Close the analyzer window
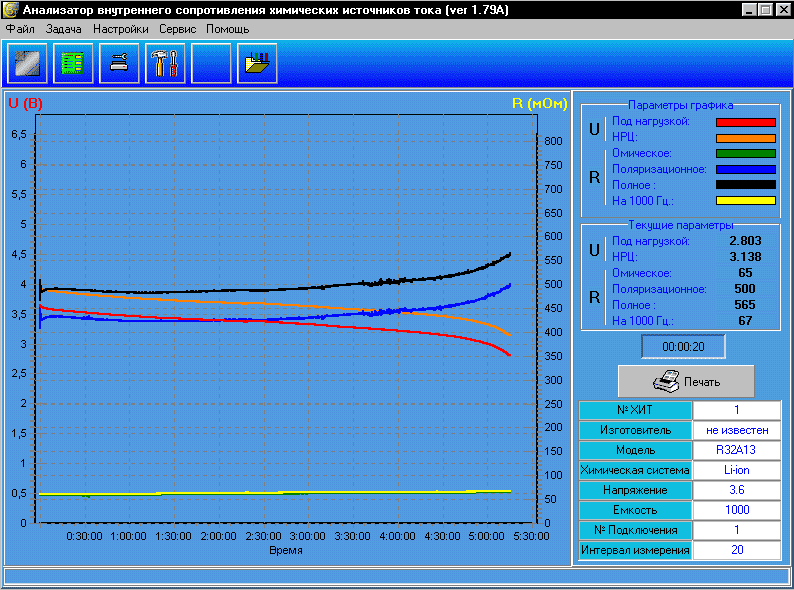The image size is (794, 590). pyautogui.click(x=783, y=10)
